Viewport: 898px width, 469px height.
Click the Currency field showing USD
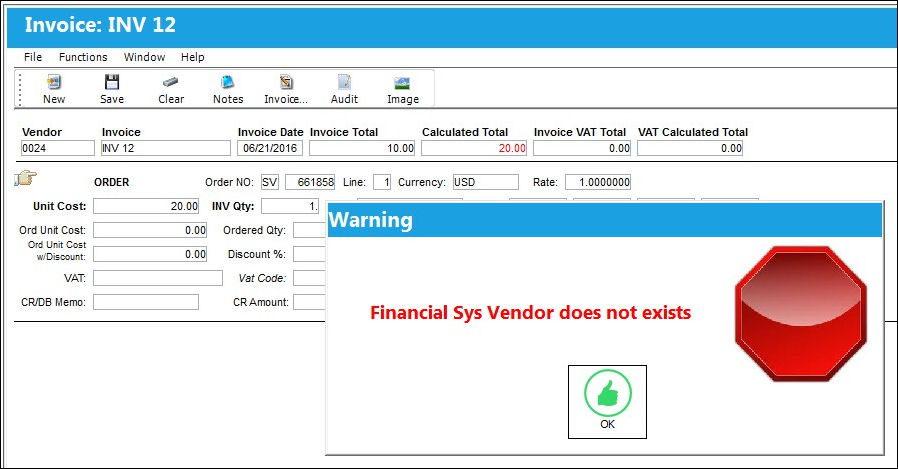(486, 182)
